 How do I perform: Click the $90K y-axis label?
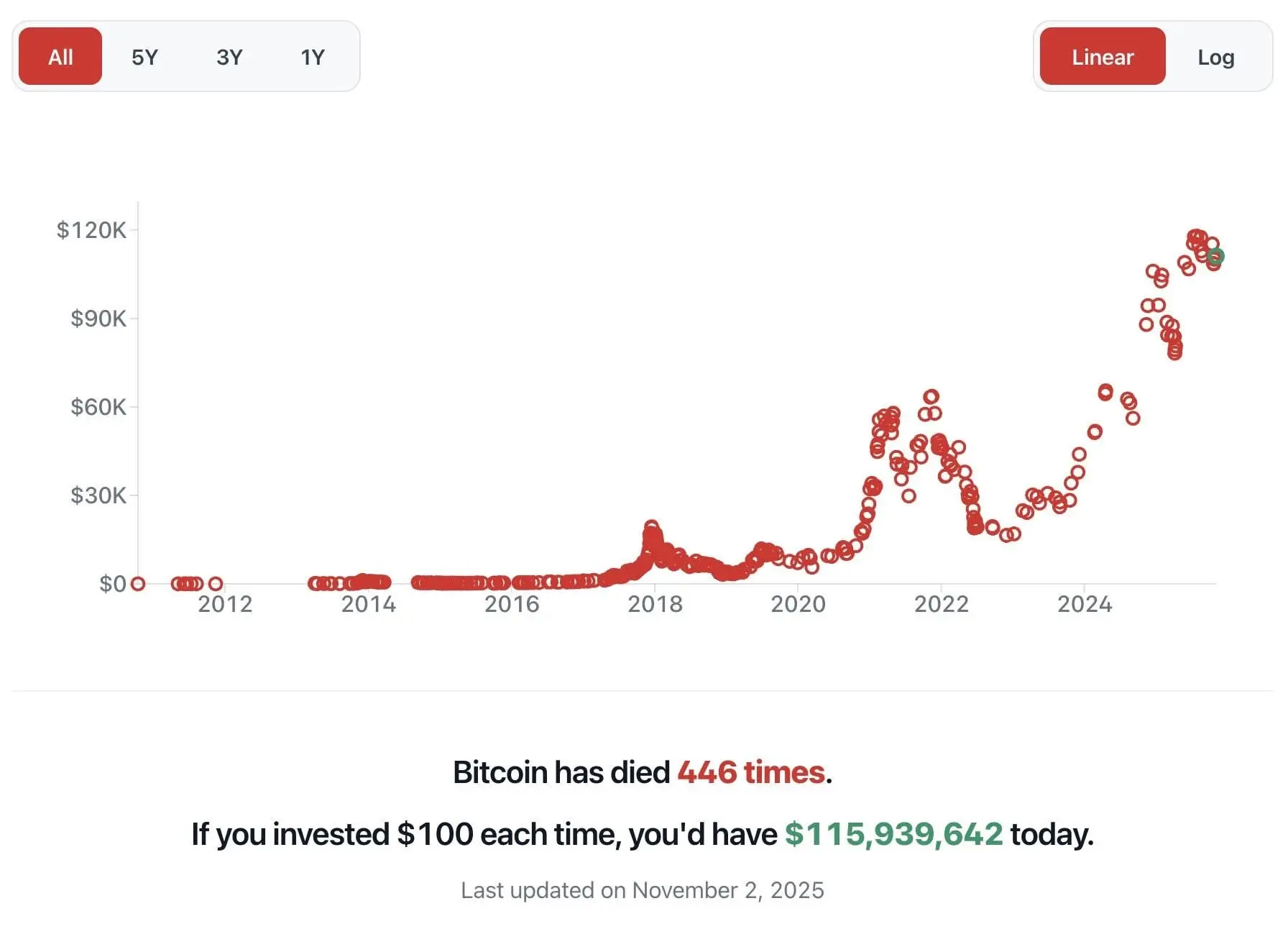[98, 319]
